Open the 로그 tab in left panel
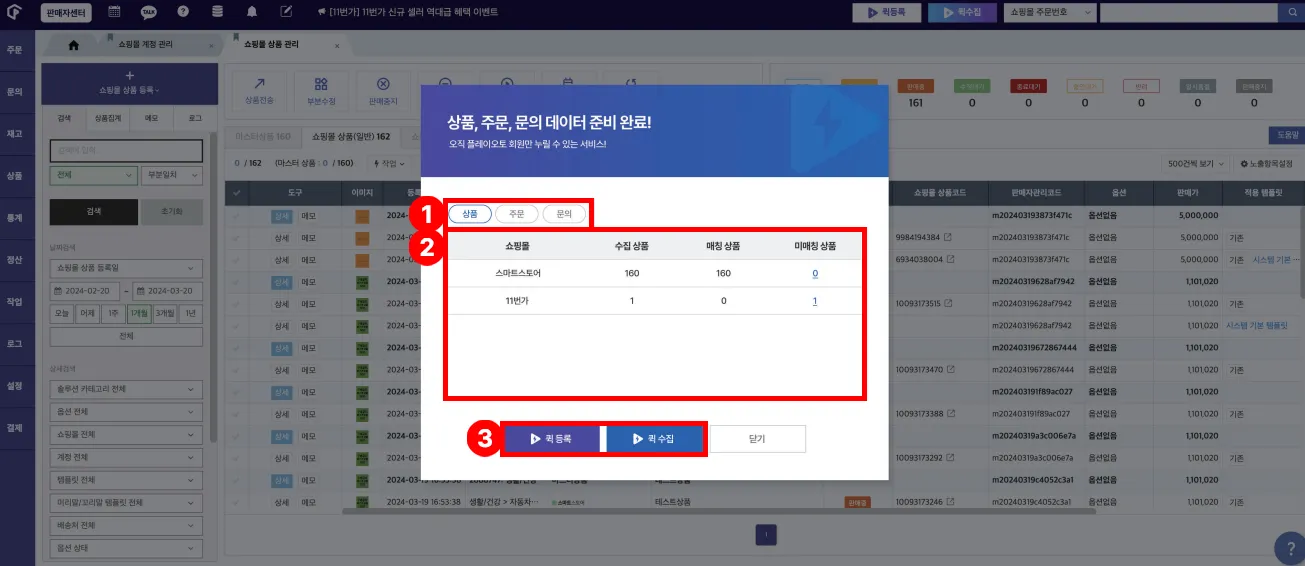 click(195, 118)
